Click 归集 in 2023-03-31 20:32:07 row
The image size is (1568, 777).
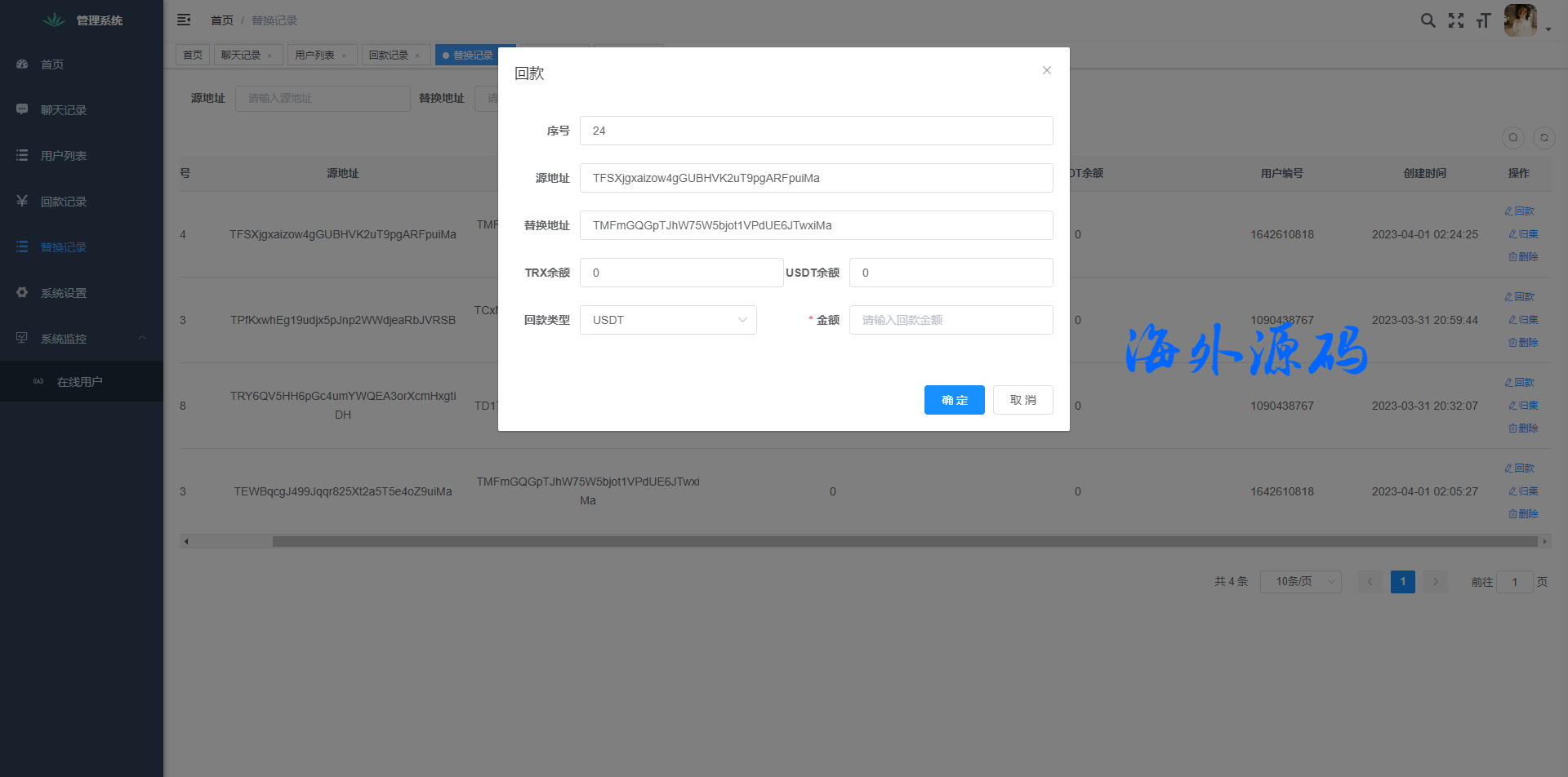tap(1523, 406)
